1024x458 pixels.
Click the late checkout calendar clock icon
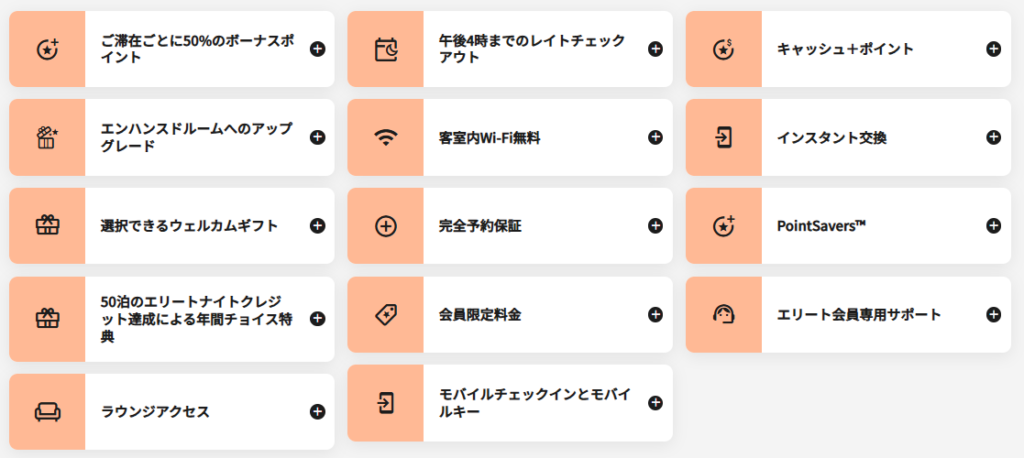[385, 49]
